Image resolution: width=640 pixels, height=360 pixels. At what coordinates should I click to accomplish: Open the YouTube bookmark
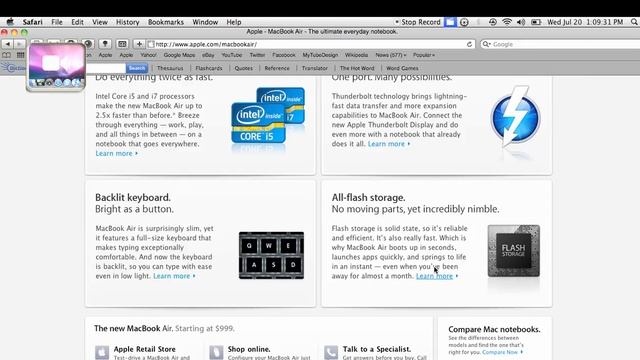[232, 55]
